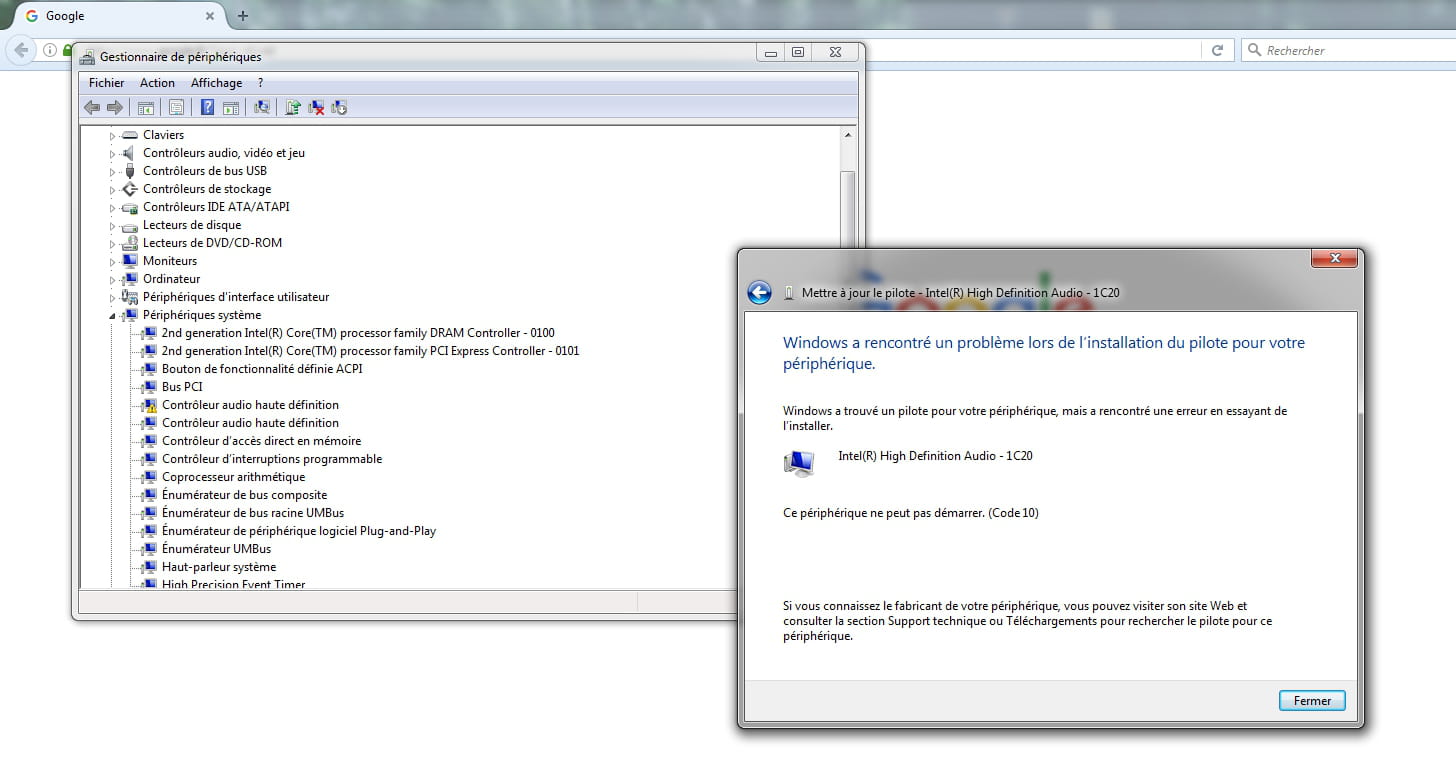The height and width of the screenshot is (767, 1456).
Task: Open a new browser tab with plus icon
Action: click(242, 16)
